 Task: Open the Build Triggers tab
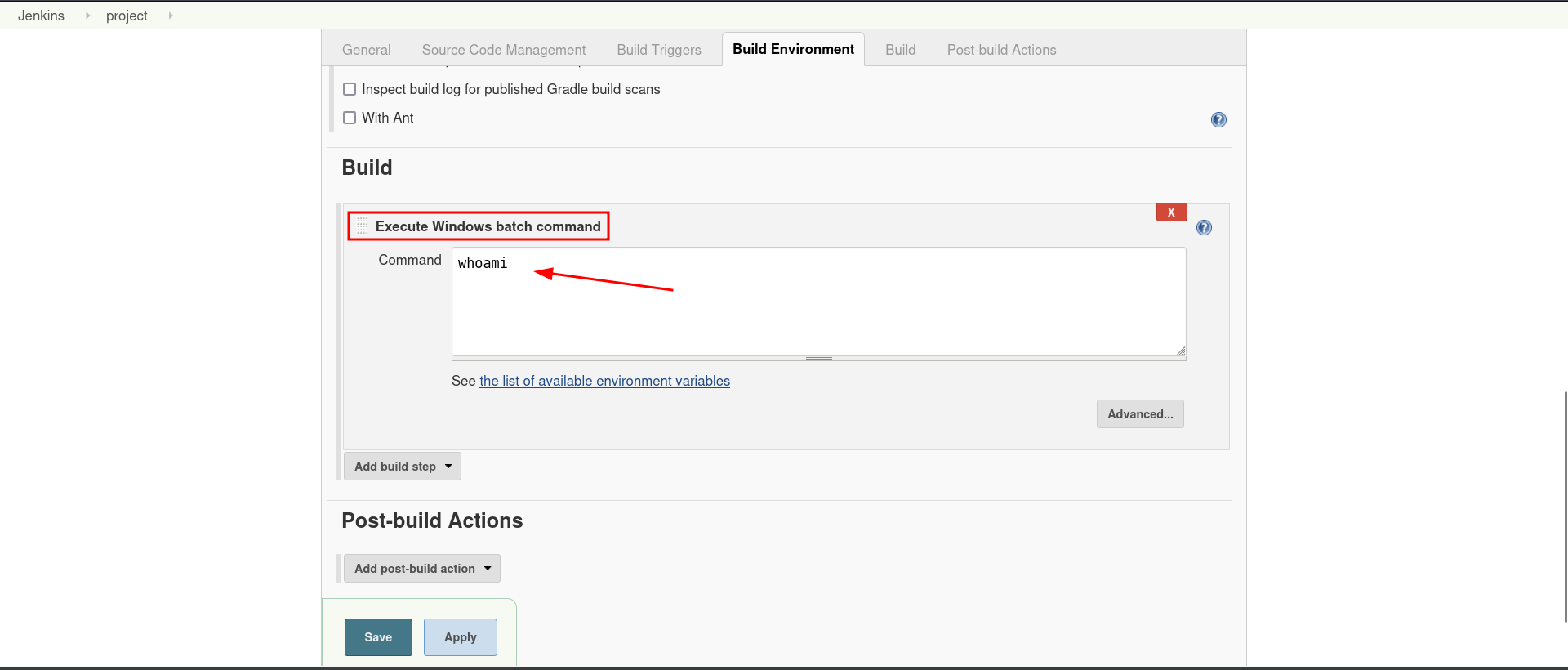coord(659,50)
